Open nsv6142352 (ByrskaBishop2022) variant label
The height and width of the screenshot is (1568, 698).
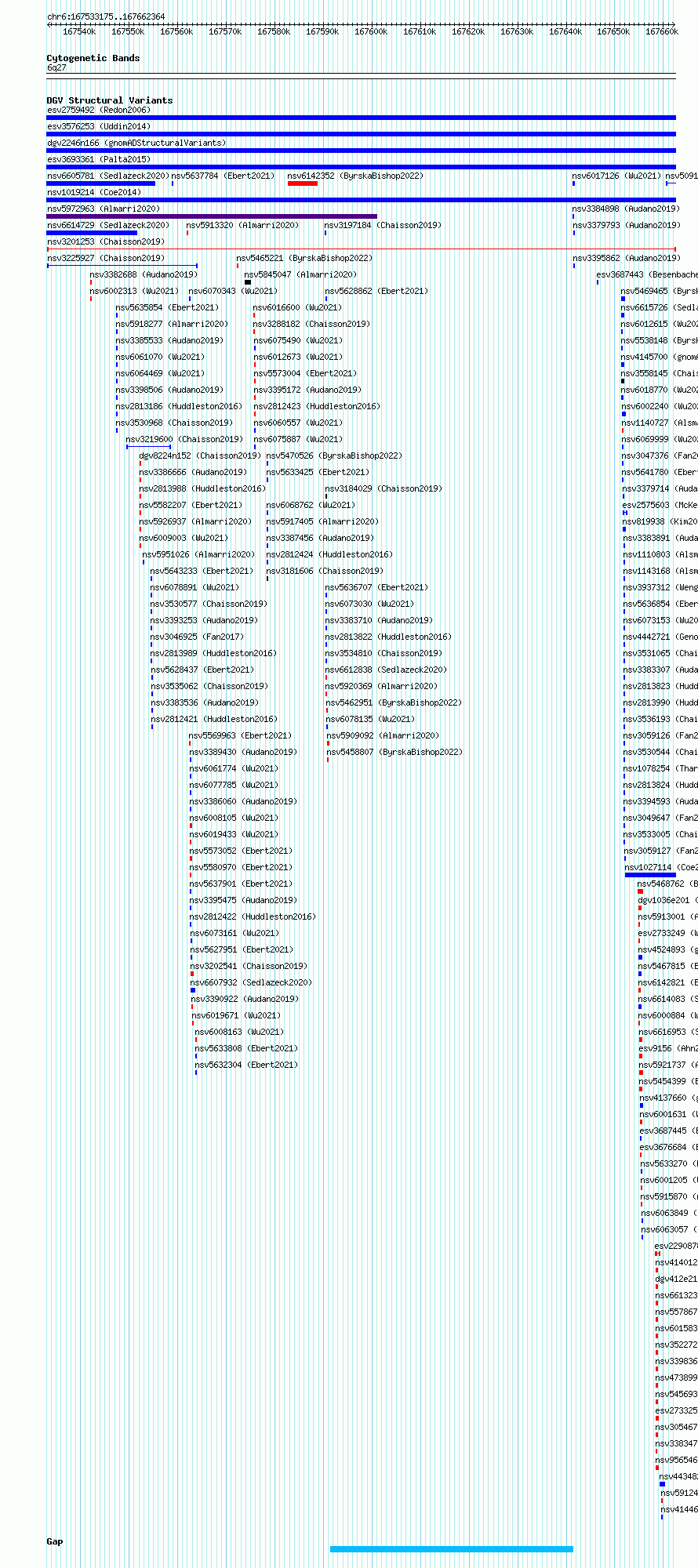click(x=355, y=176)
